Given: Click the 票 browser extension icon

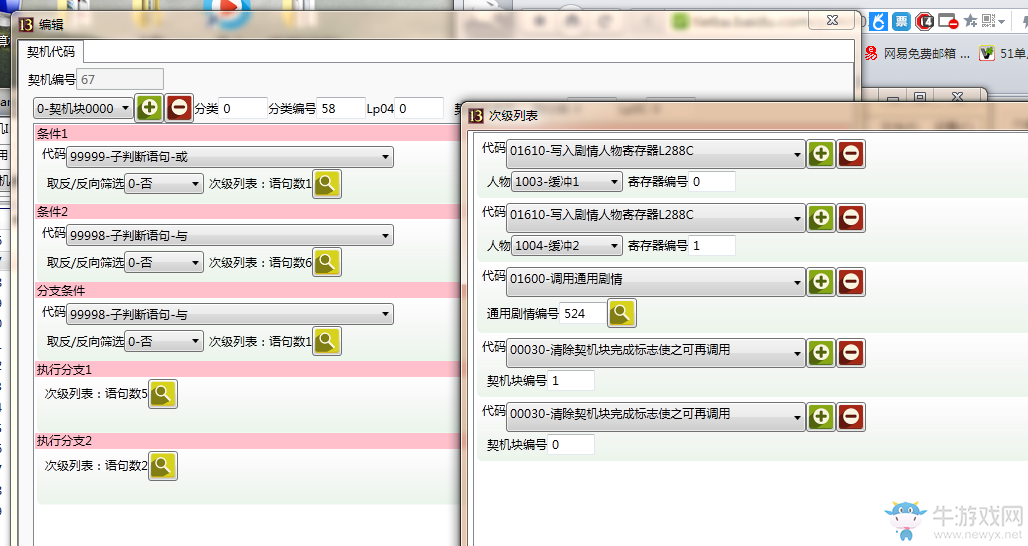Looking at the screenshot, I should [902, 22].
